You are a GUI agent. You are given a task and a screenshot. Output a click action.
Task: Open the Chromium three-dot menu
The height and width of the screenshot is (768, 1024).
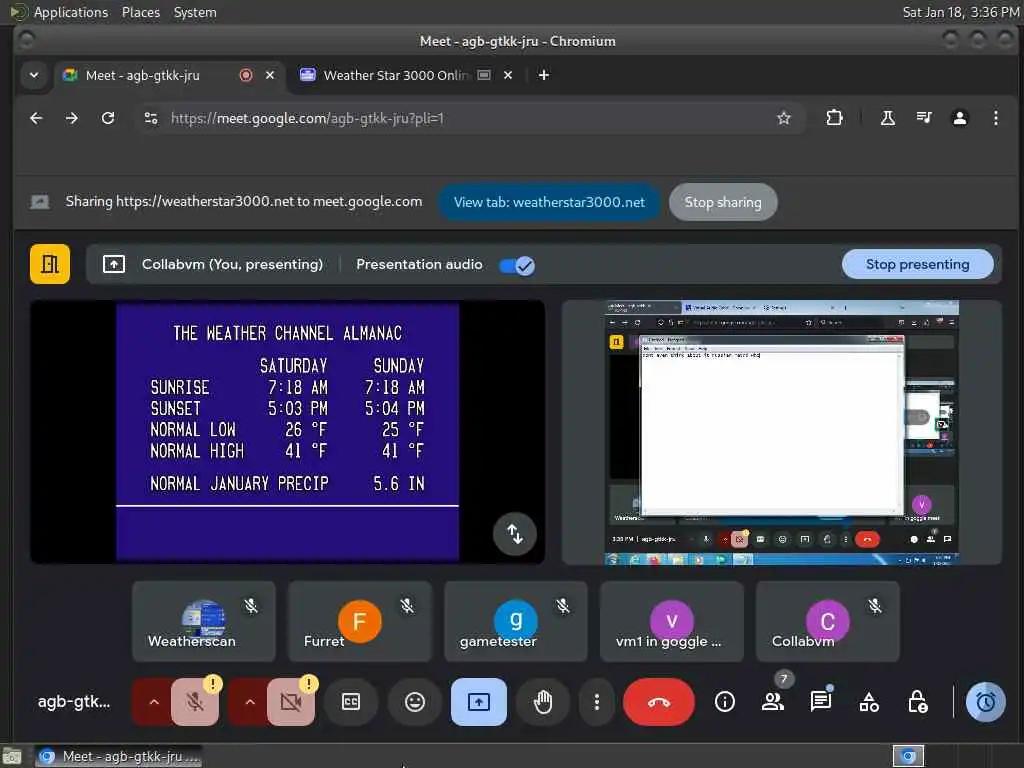(996, 118)
